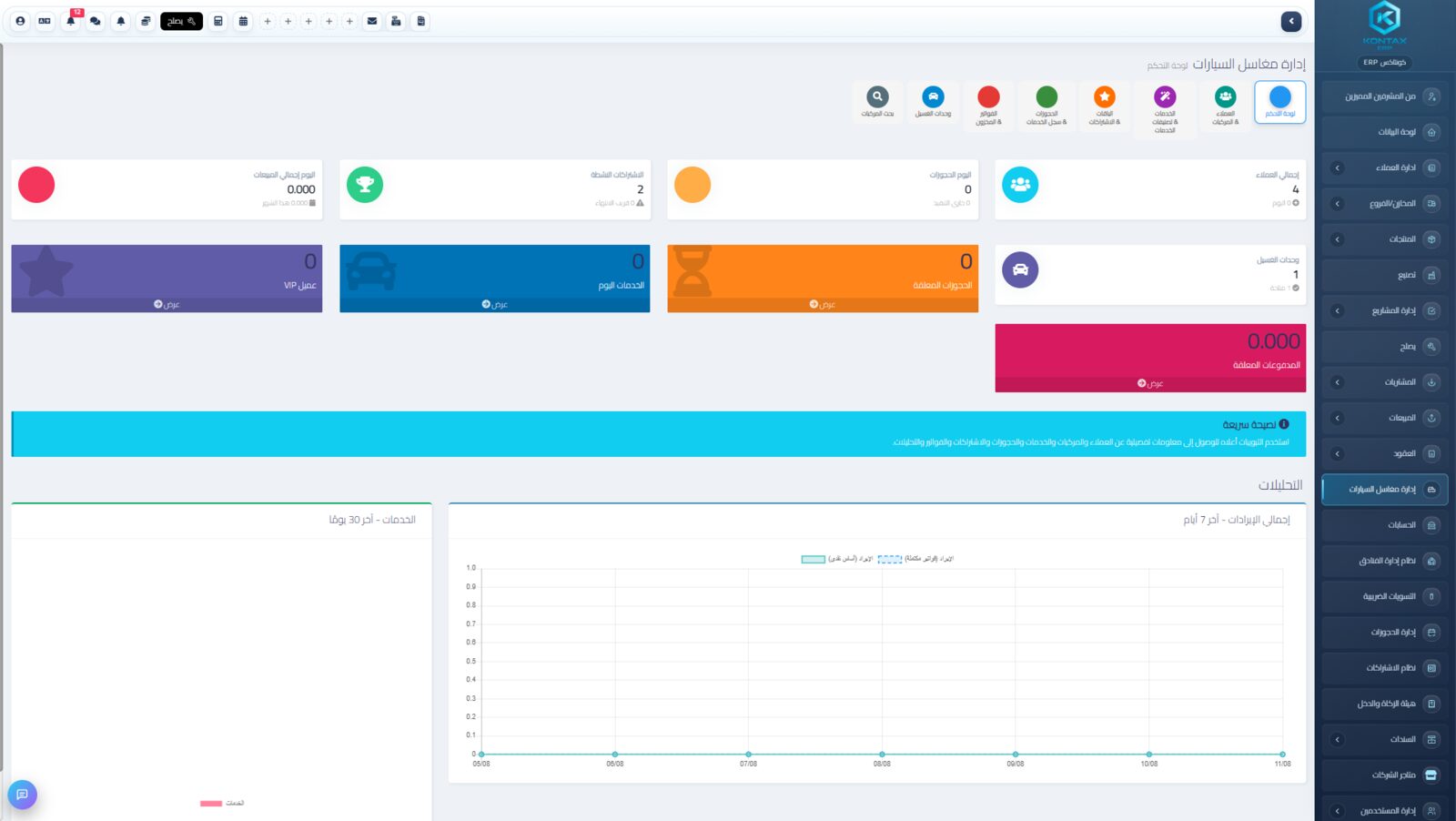
Task: Open the calendar icon in top toolbar
Action: [x=243, y=21]
